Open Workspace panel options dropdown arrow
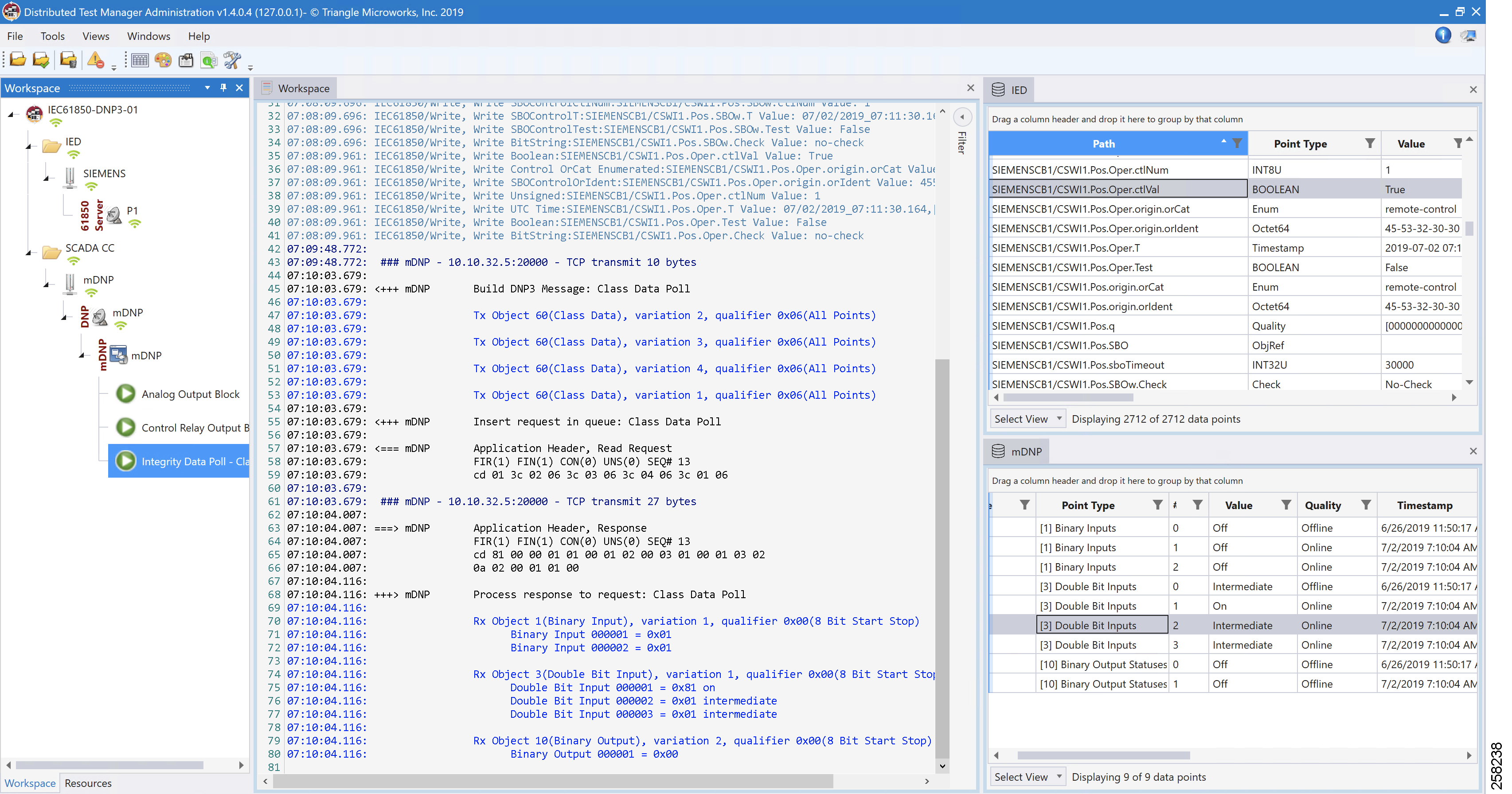Viewport: 1512px width, 794px height. point(207,87)
